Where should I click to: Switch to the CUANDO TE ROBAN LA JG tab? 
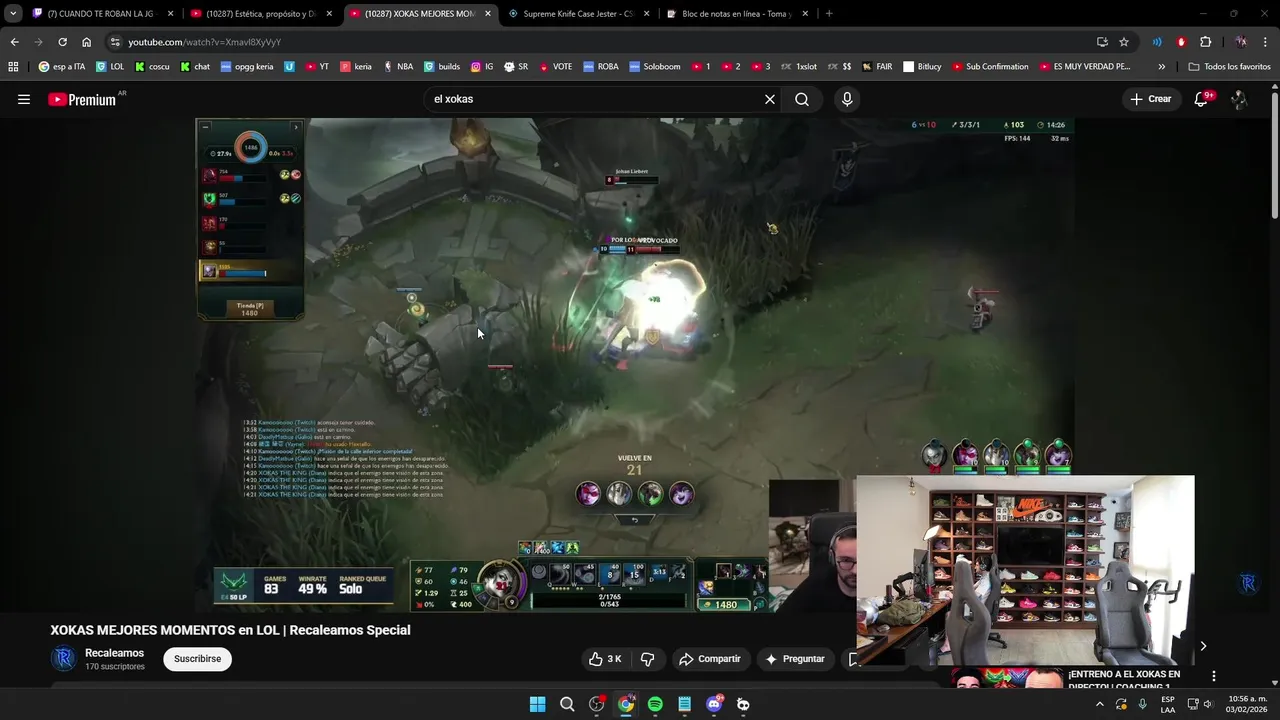tap(100, 14)
